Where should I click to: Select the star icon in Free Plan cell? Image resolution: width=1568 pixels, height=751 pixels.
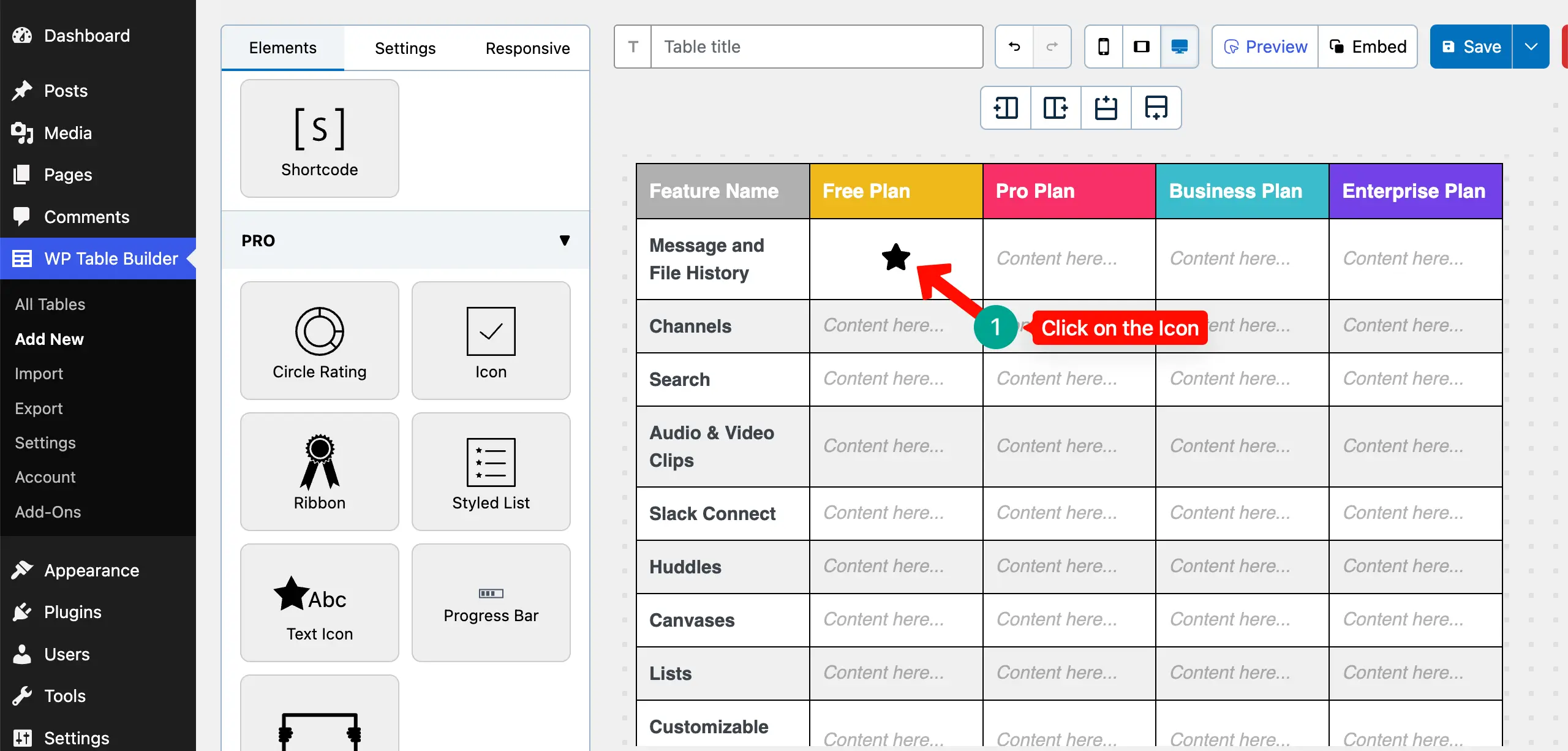point(895,257)
